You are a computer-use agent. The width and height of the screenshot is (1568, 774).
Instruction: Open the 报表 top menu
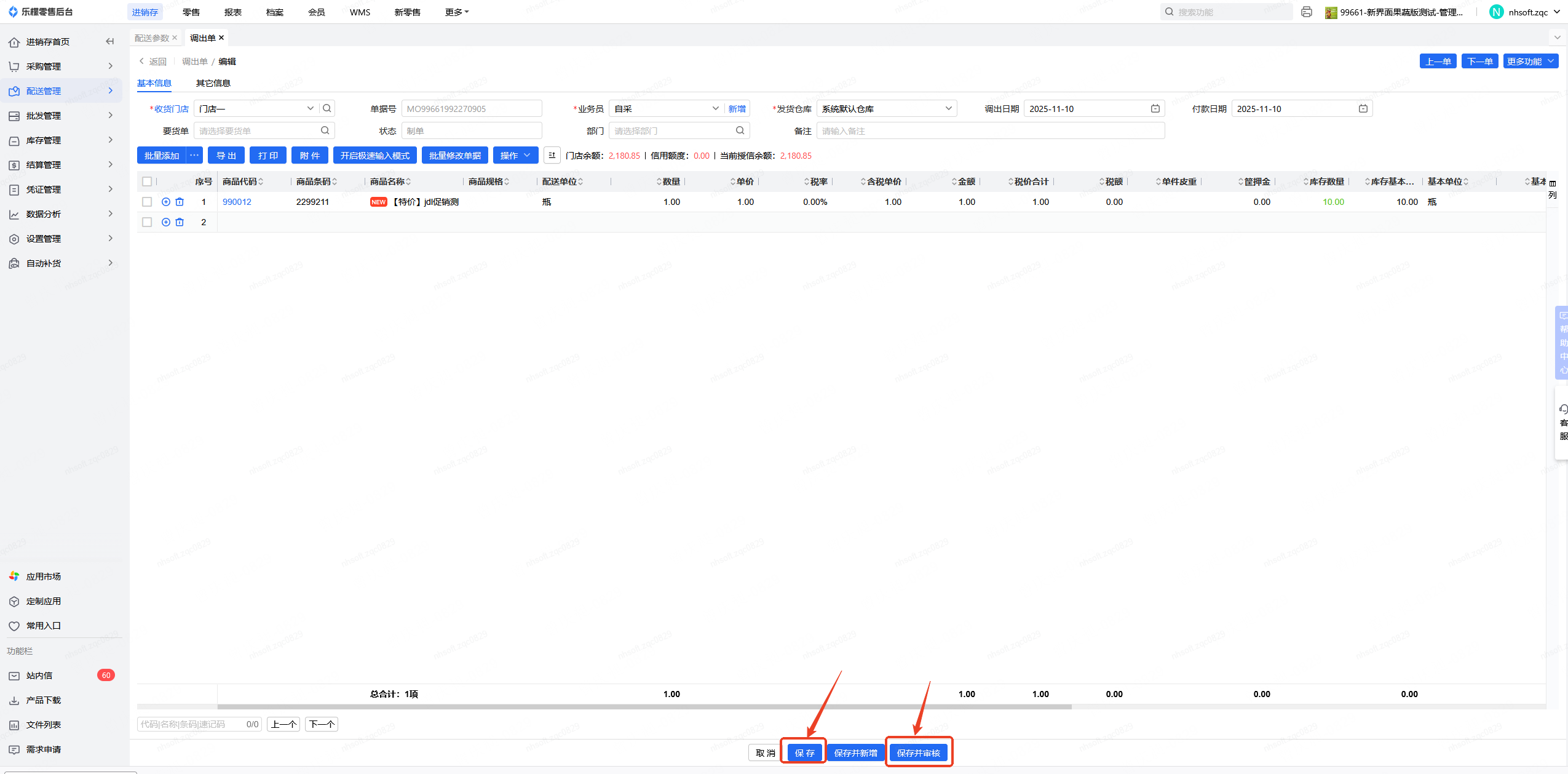point(232,12)
